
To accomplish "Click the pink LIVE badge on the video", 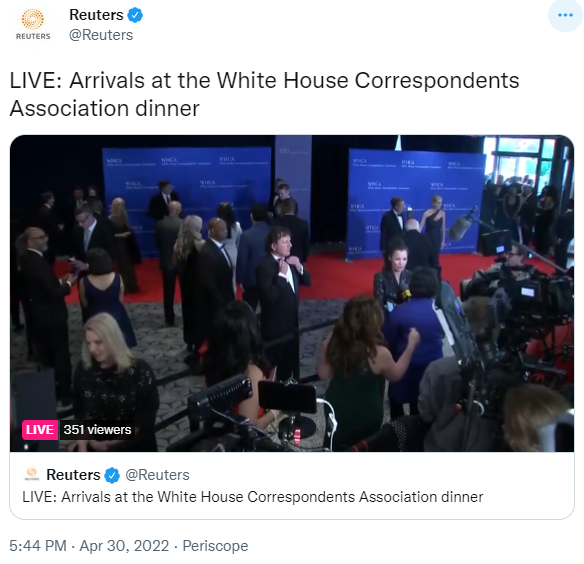I will (x=40, y=430).
